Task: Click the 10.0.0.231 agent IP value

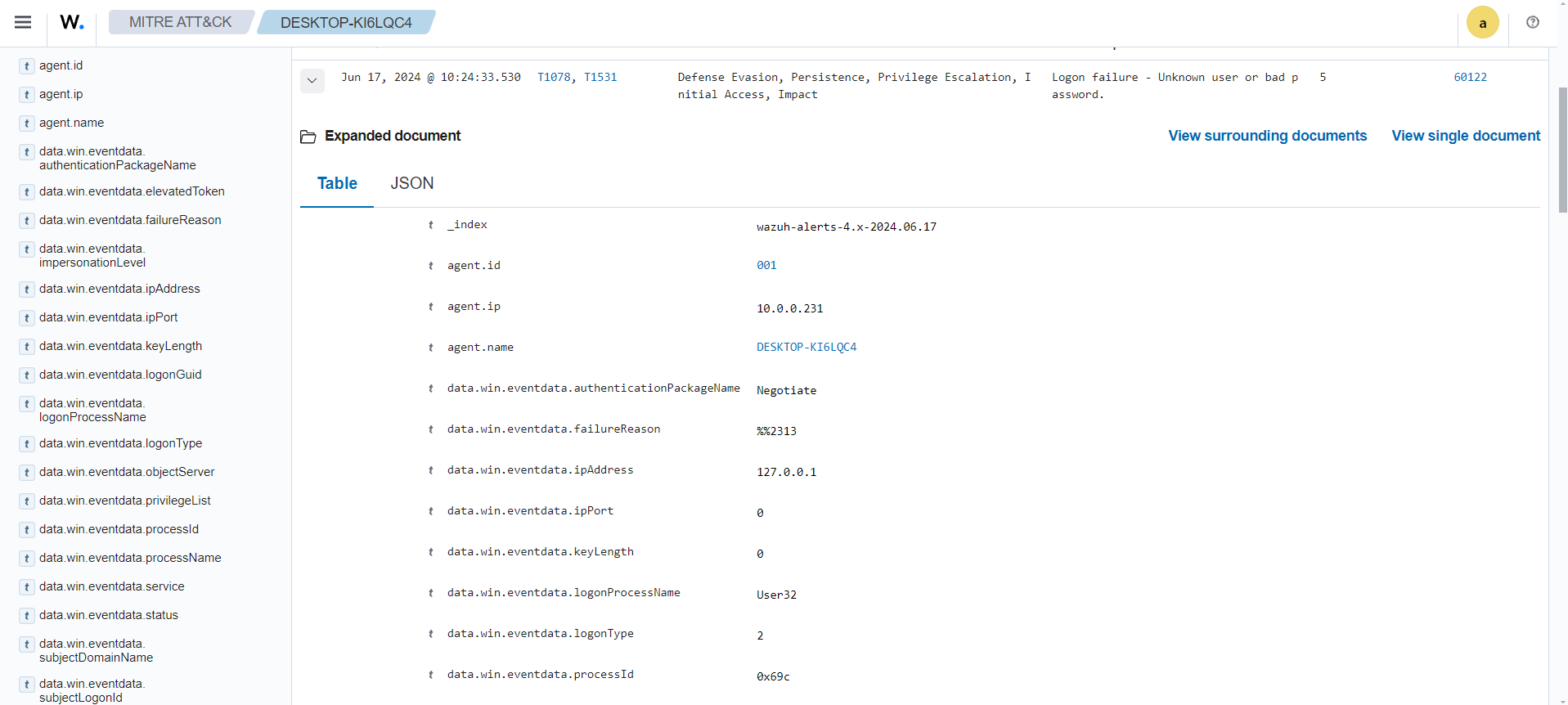Action: tap(789, 308)
